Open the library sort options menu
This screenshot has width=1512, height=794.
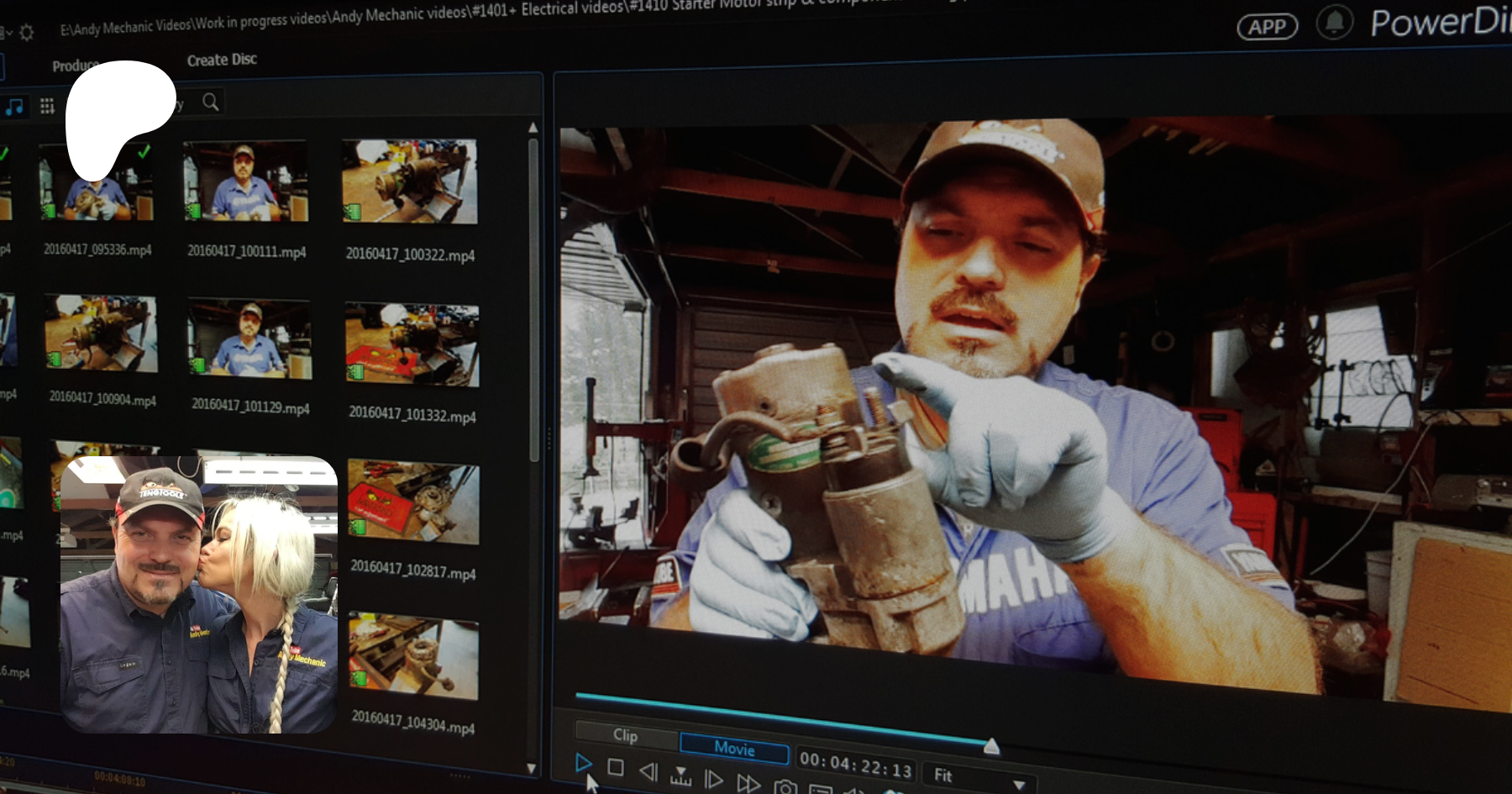pos(47,106)
